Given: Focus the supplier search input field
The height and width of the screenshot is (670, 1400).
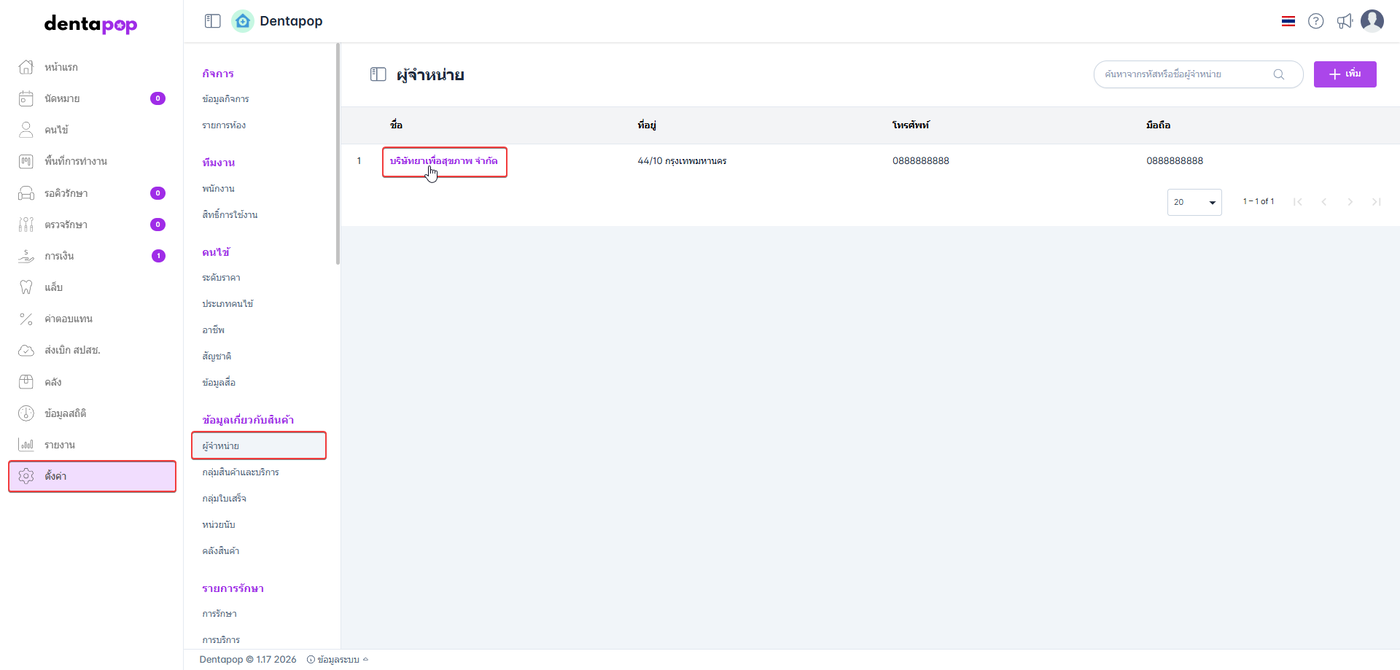Looking at the screenshot, I should point(1198,74).
